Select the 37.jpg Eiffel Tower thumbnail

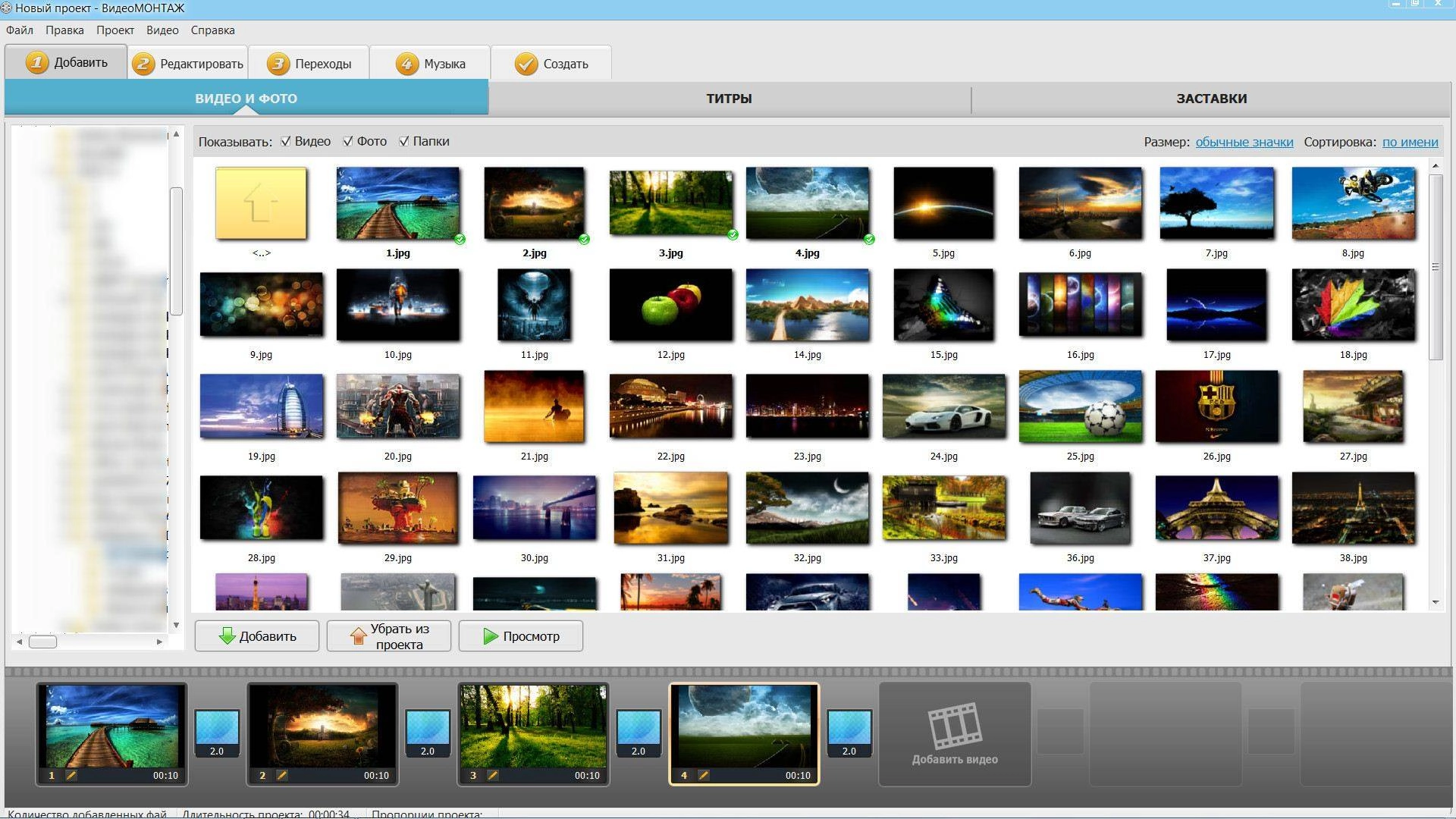click(1216, 508)
